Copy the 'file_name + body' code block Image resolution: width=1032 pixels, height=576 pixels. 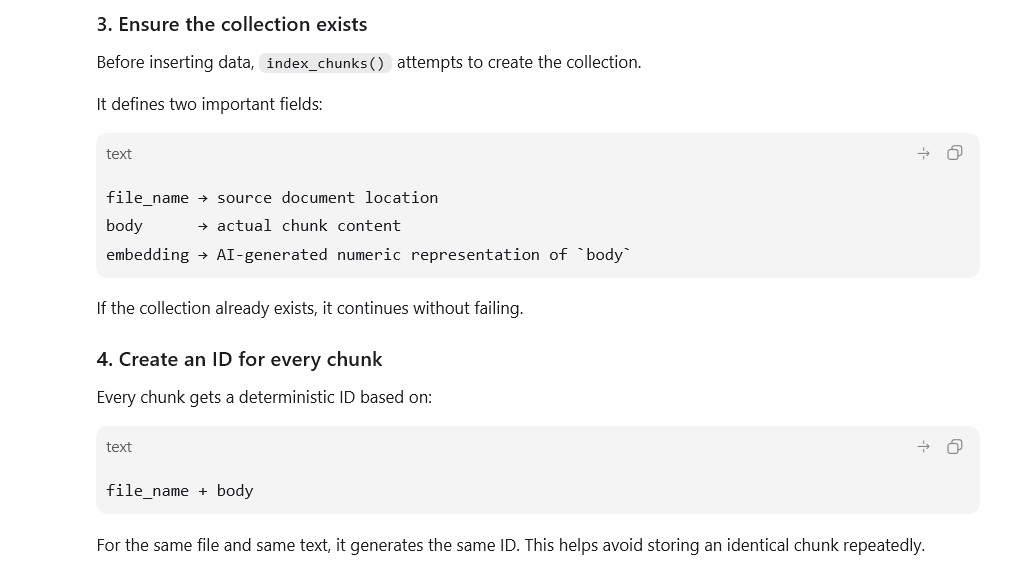[954, 447]
